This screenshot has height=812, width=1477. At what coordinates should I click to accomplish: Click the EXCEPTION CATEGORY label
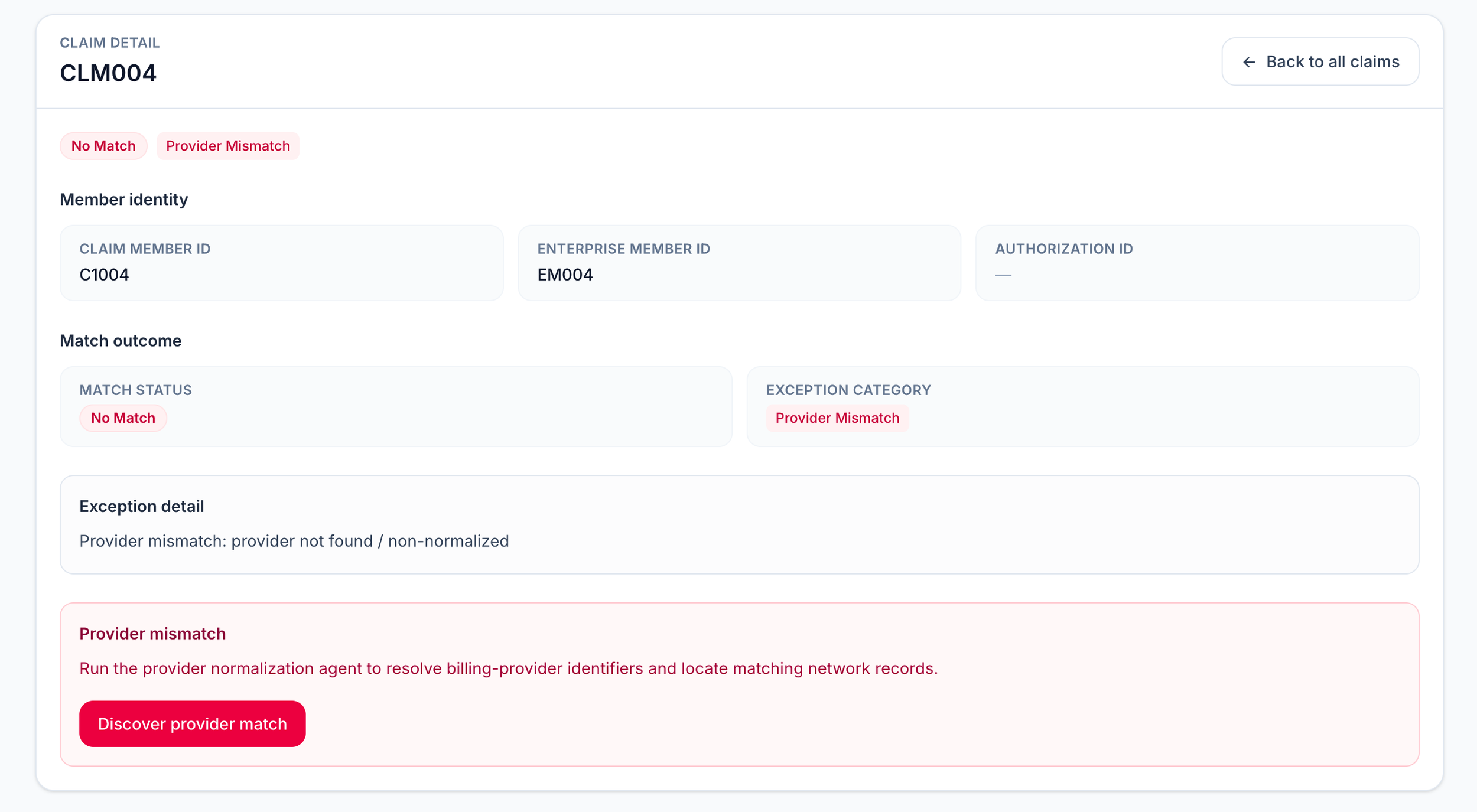pyautogui.click(x=848, y=390)
